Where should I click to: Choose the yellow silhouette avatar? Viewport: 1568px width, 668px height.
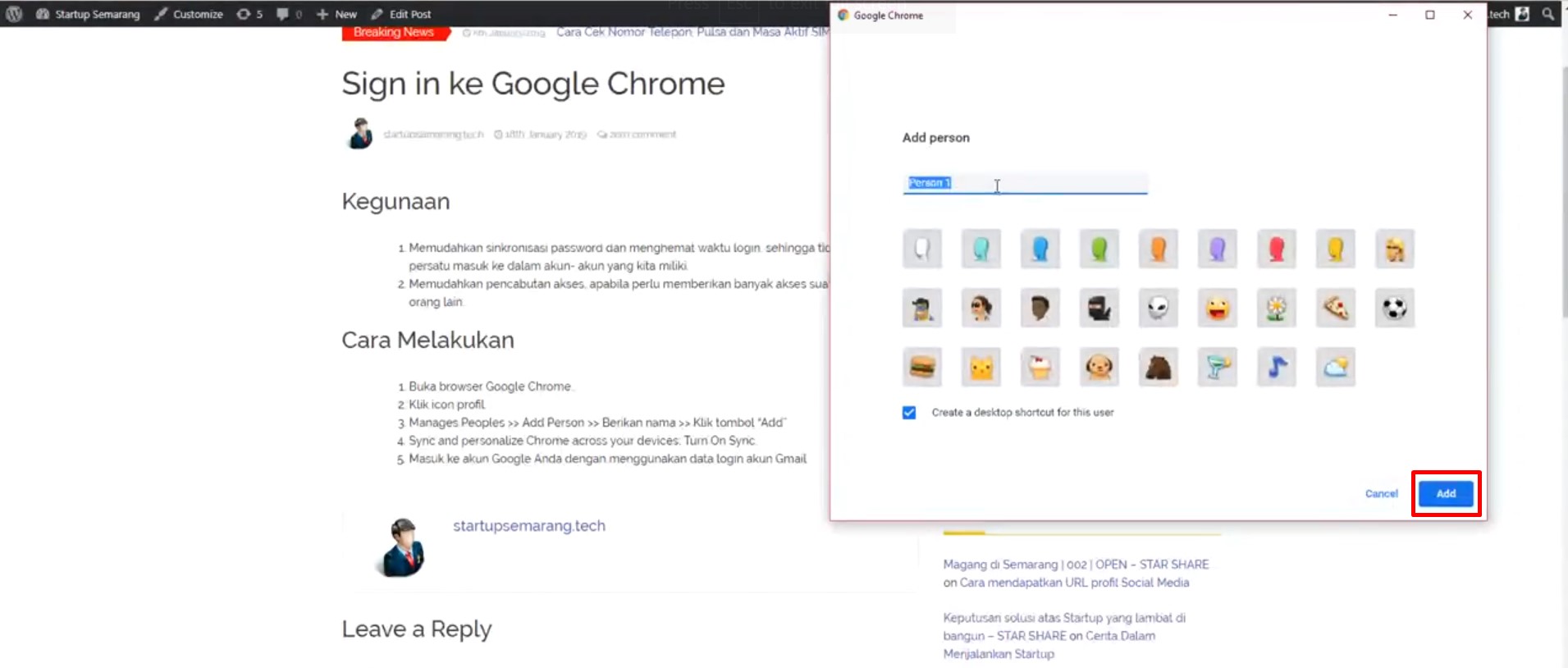1336,249
